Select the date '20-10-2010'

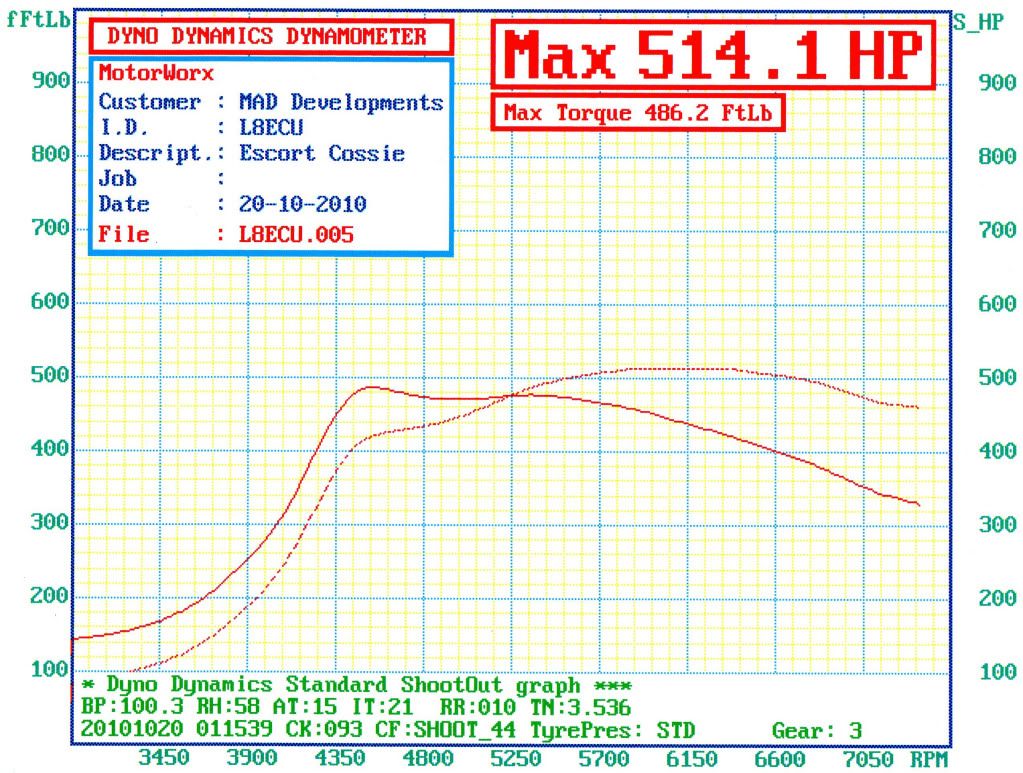click(x=302, y=204)
